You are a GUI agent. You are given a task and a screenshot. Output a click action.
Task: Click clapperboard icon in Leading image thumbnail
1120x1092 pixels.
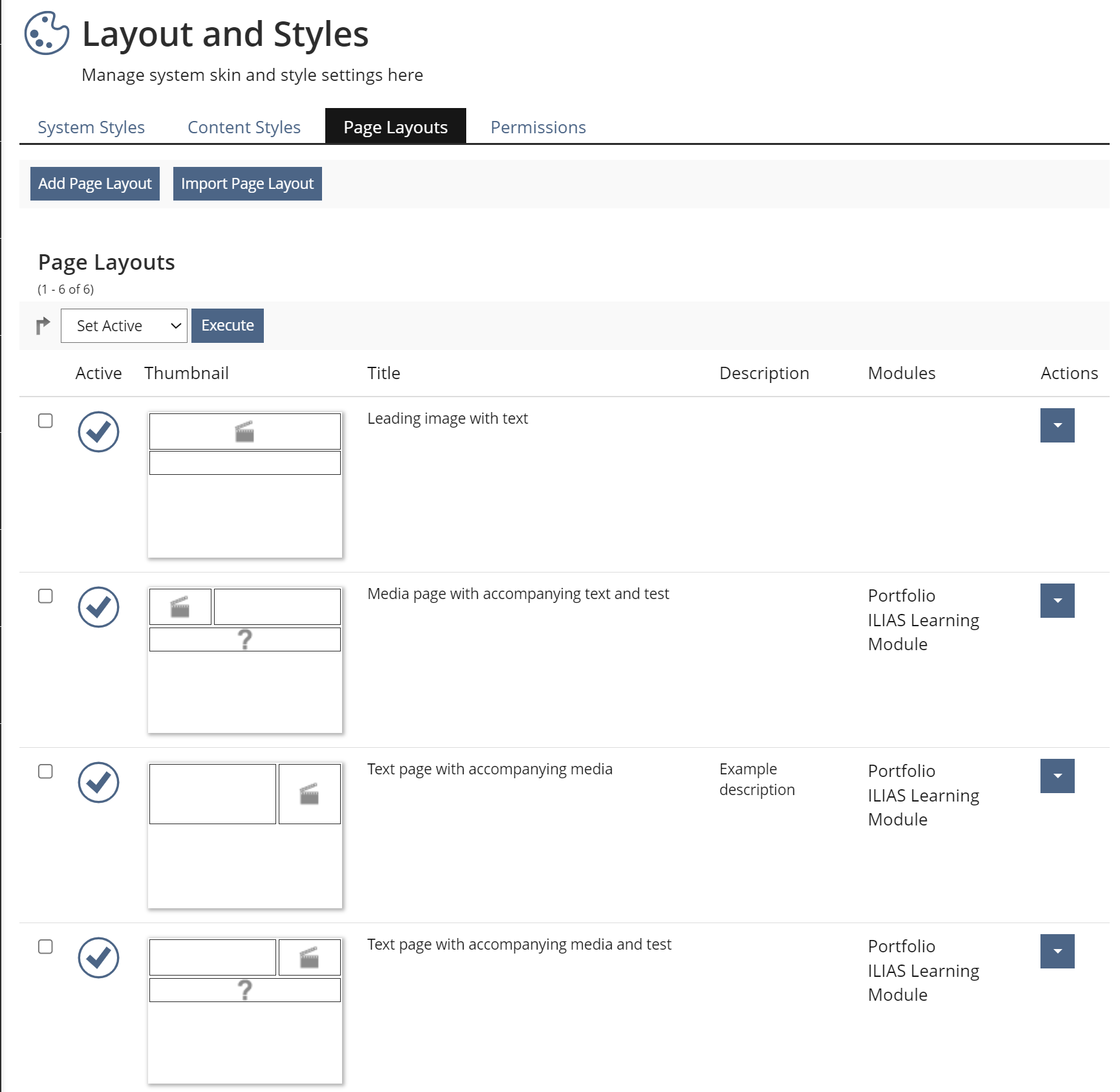(x=244, y=431)
